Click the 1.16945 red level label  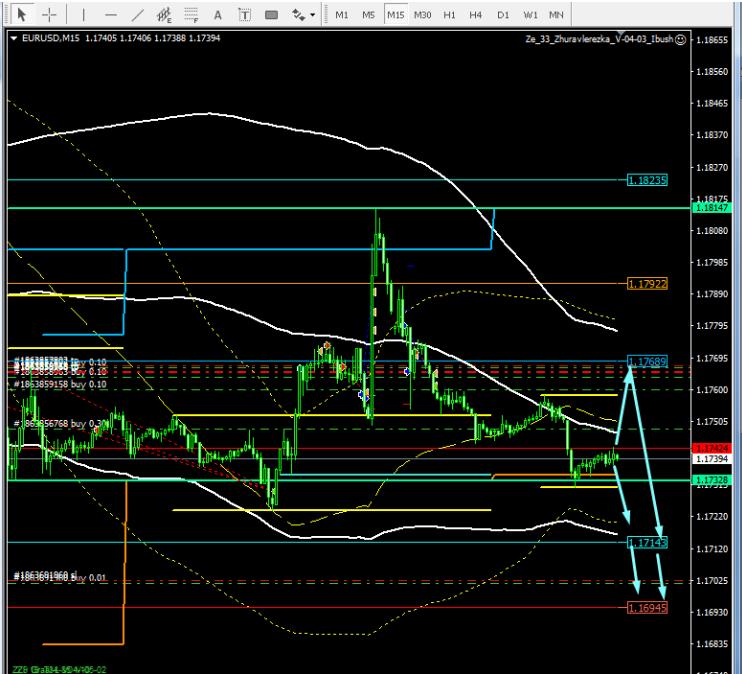tap(647, 608)
